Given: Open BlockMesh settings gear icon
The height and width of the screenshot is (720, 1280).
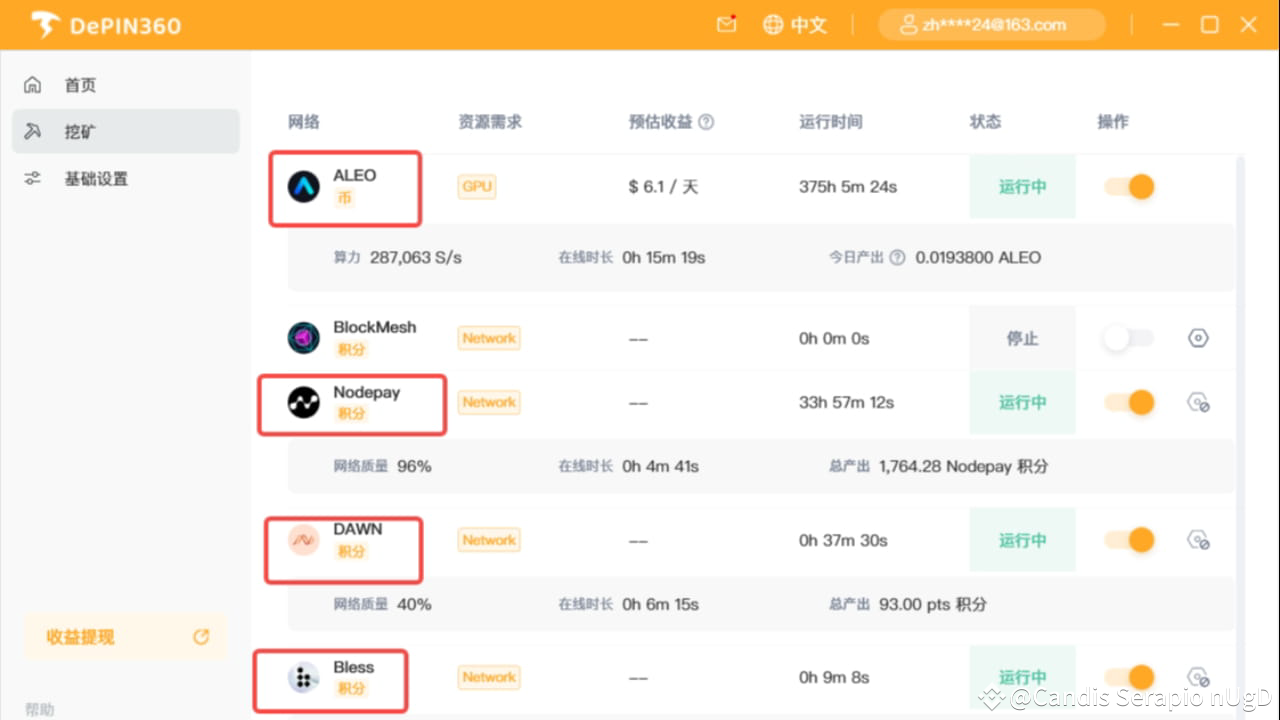Looking at the screenshot, I should point(1198,338).
